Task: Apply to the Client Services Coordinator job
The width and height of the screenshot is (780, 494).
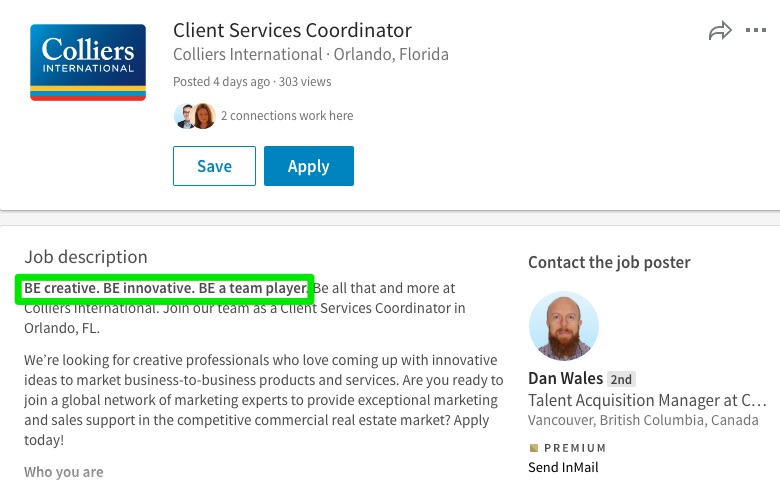Action: [x=309, y=166]
